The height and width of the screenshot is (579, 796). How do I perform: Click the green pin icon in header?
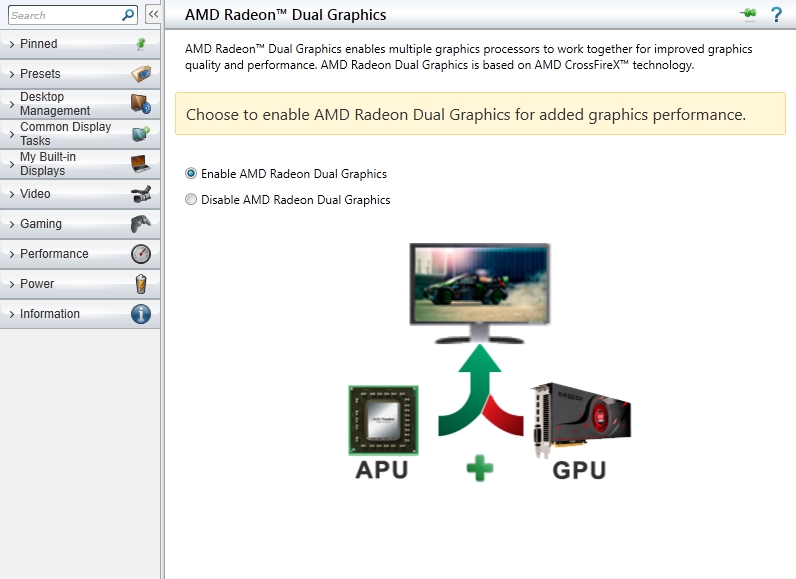[x=748, y=14]
